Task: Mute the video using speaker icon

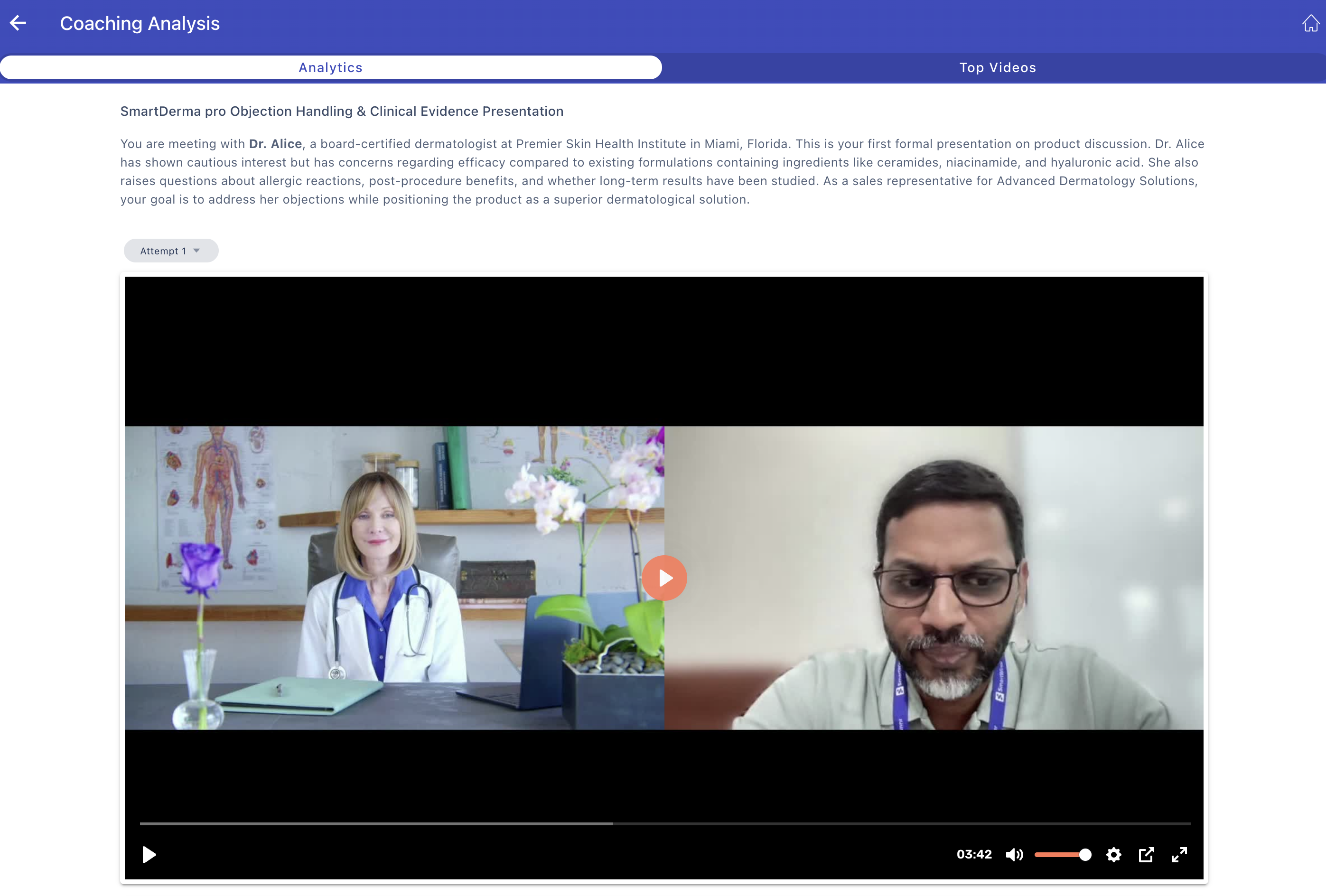Action: tap(1014, 854)
